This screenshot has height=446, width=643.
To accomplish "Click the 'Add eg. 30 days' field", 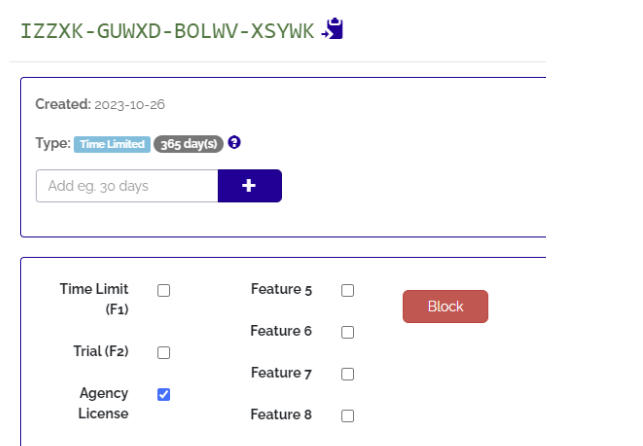I will click(x=127, y=186).
